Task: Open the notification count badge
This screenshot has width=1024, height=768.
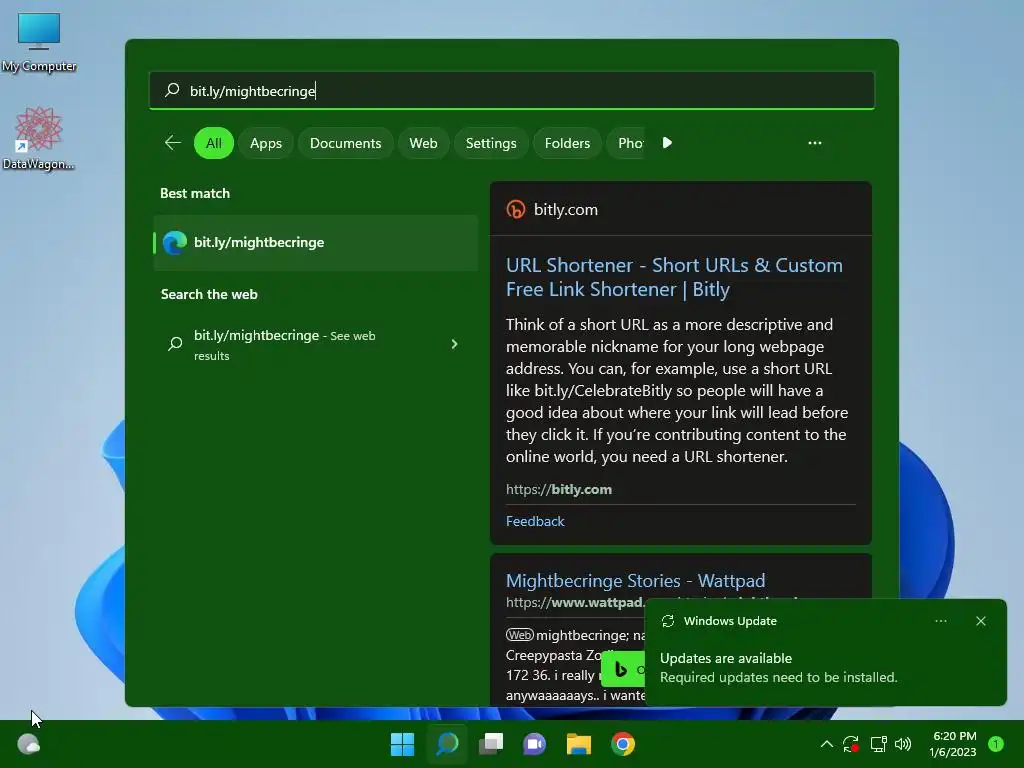Action: 996,744
